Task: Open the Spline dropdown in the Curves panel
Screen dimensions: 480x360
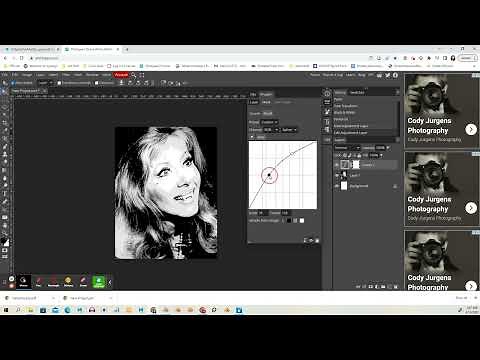Action: tap(289, 130)
